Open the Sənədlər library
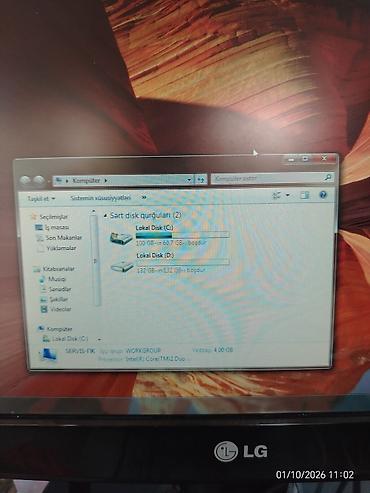Image resolution: width=370 pixels, height=493 pixels. click(60, 289)
